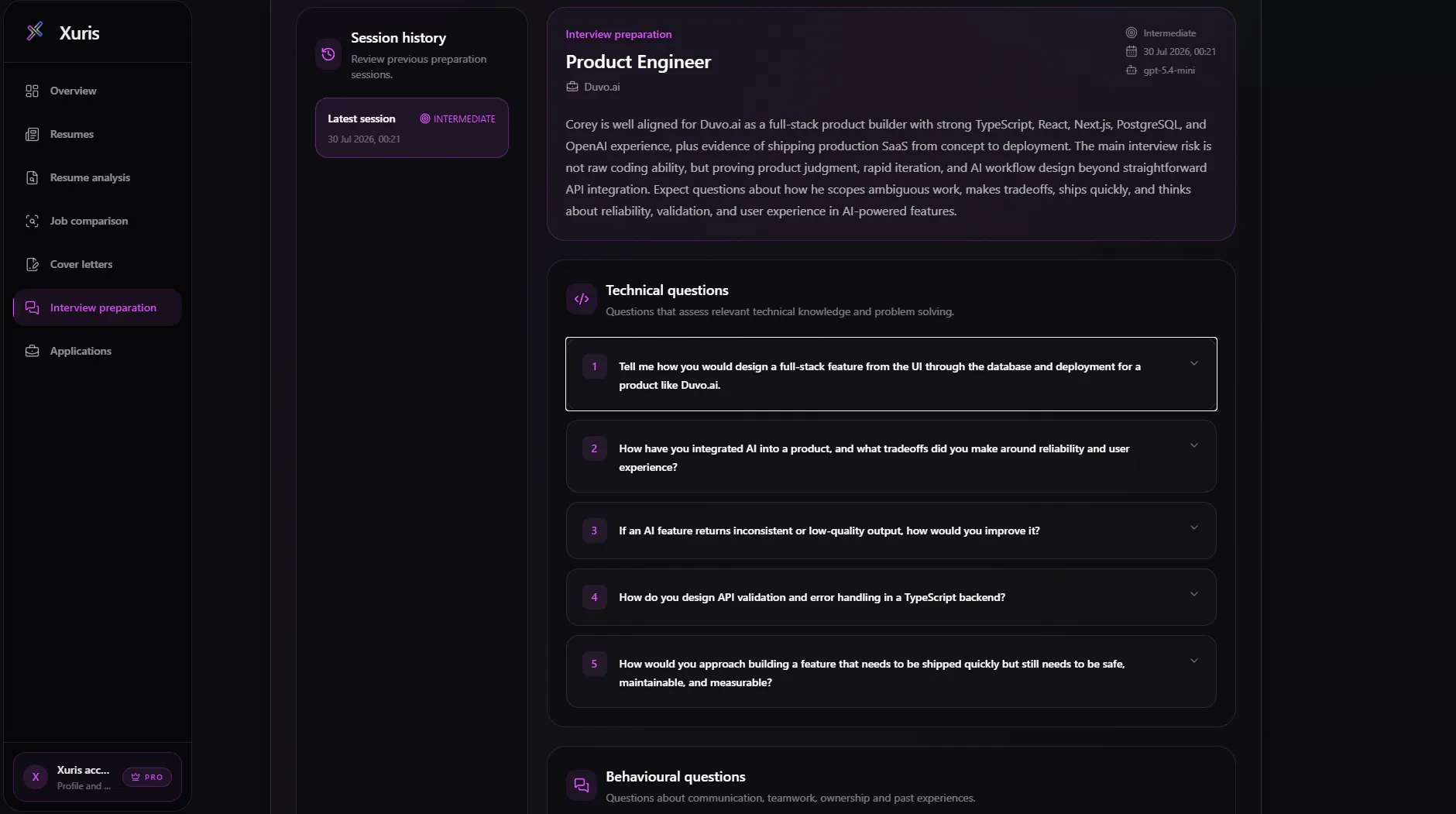Click the Session history heading

coord(398,38)
